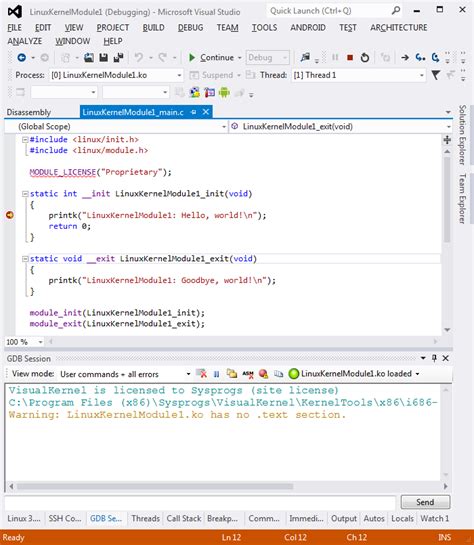Click the green module loaded status indicator
This screenshot has width=474, height=545.
tap(294, 374)
